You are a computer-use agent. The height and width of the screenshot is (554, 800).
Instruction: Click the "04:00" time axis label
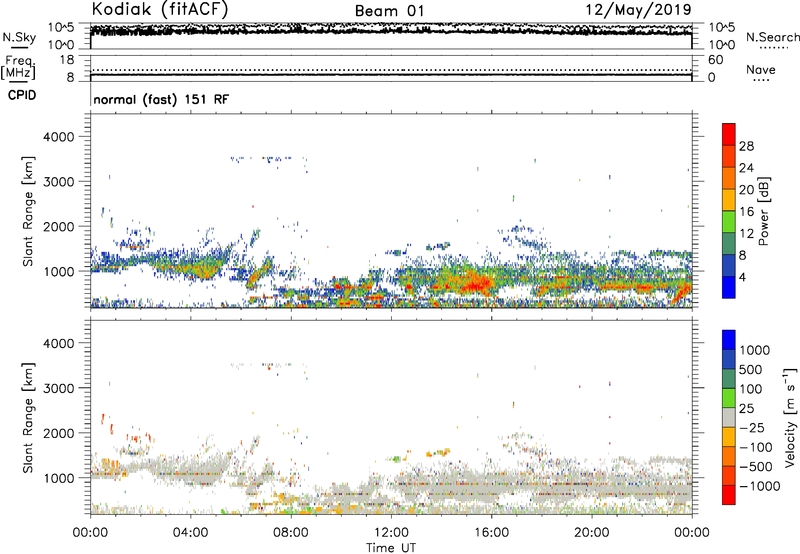(190, 533)
